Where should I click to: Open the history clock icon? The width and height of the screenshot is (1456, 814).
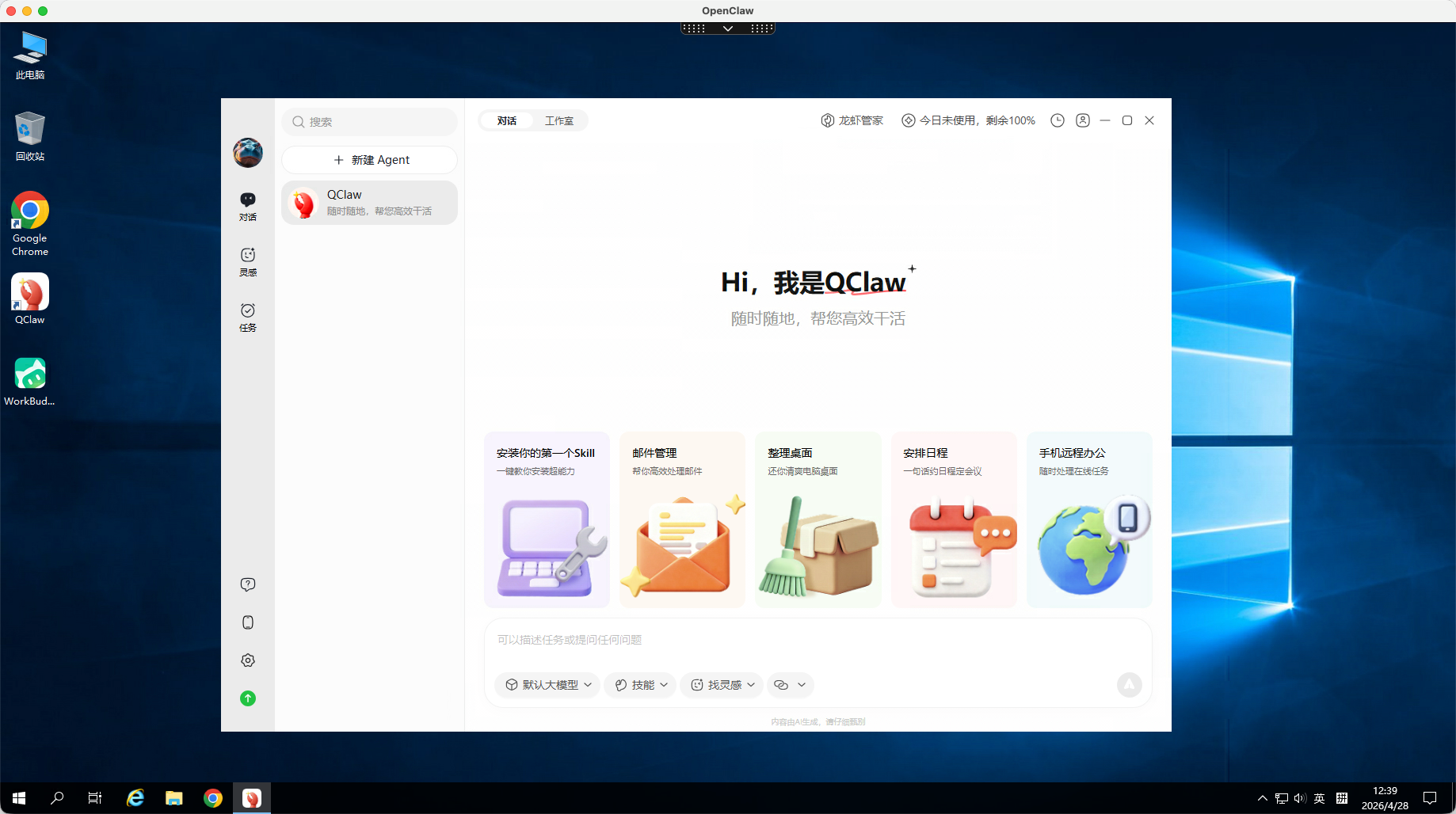pyautogui.click(x=1058, y=120)
